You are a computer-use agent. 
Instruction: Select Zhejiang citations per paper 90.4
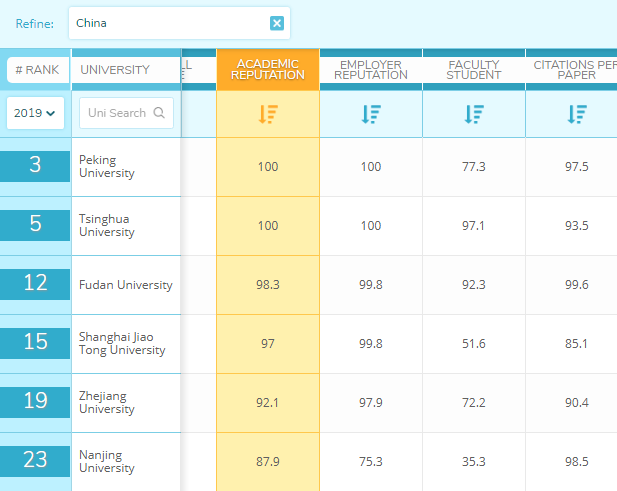(x=577, y=402)
